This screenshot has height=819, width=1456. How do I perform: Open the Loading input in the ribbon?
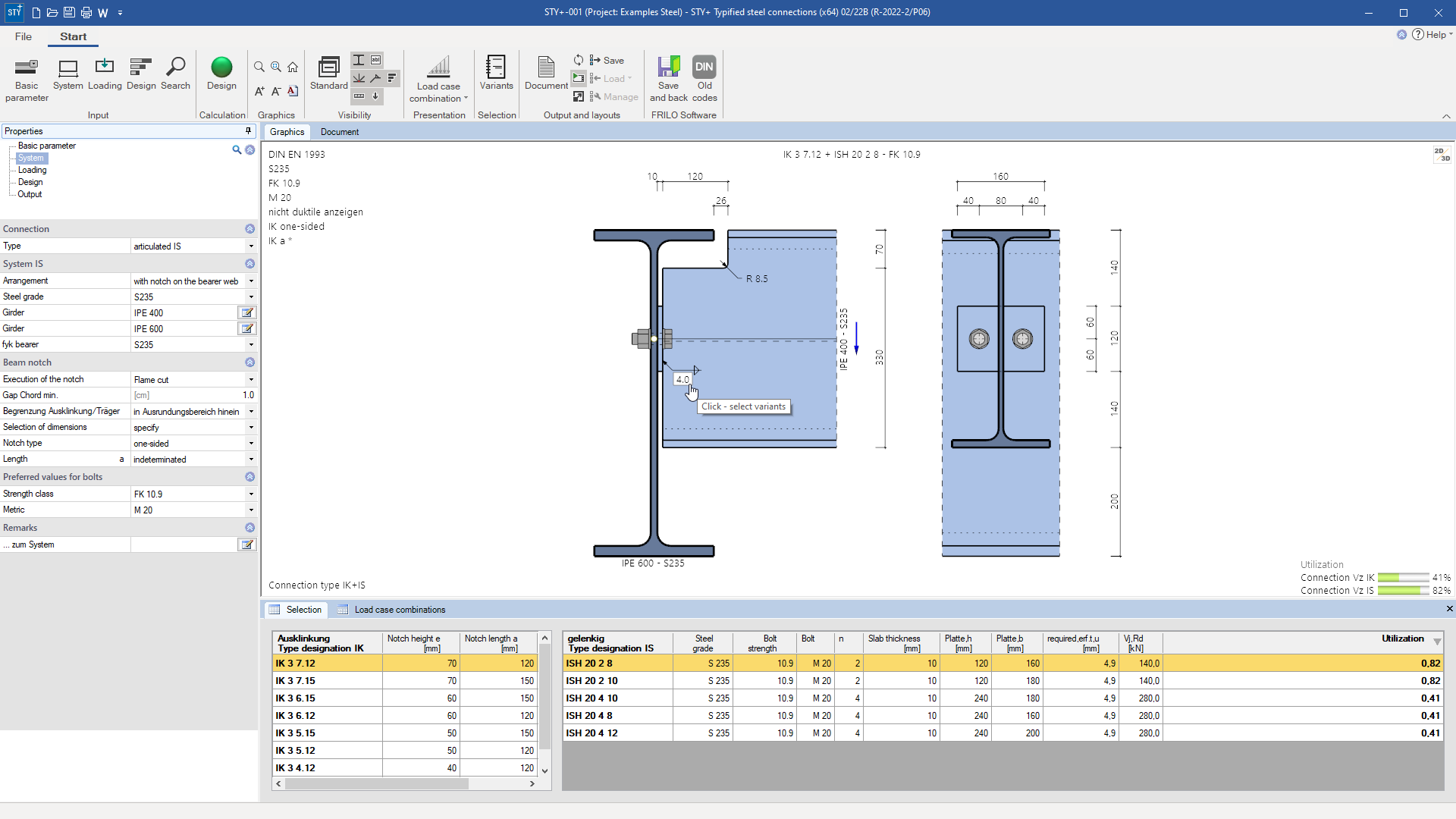coord(105,74)
